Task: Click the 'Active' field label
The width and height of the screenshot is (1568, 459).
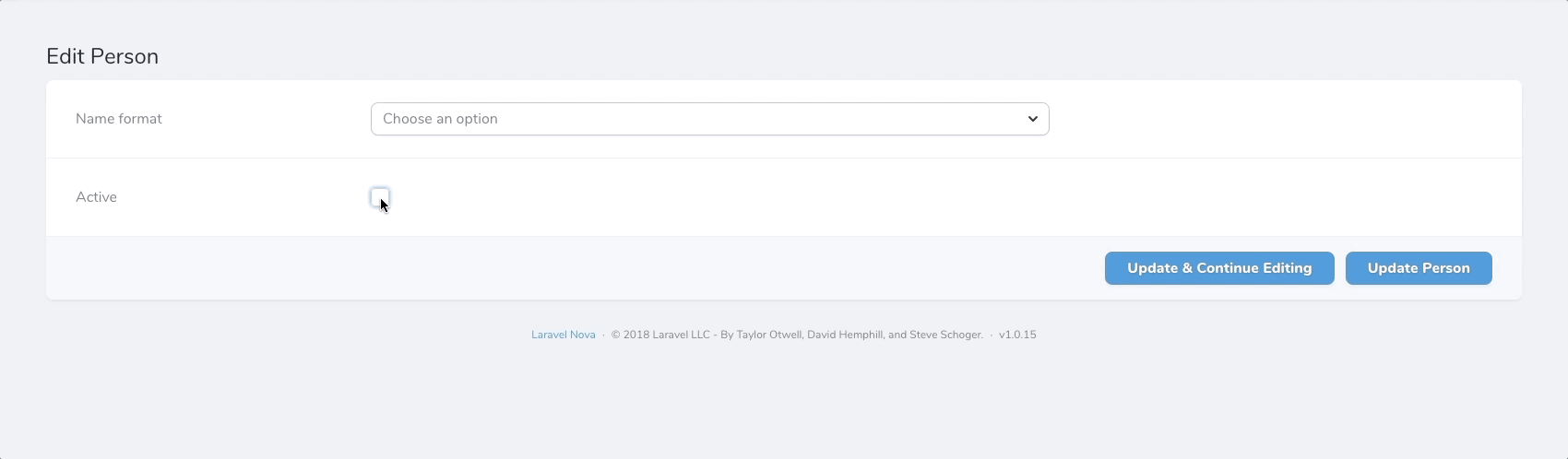Action: pos(96,197)
